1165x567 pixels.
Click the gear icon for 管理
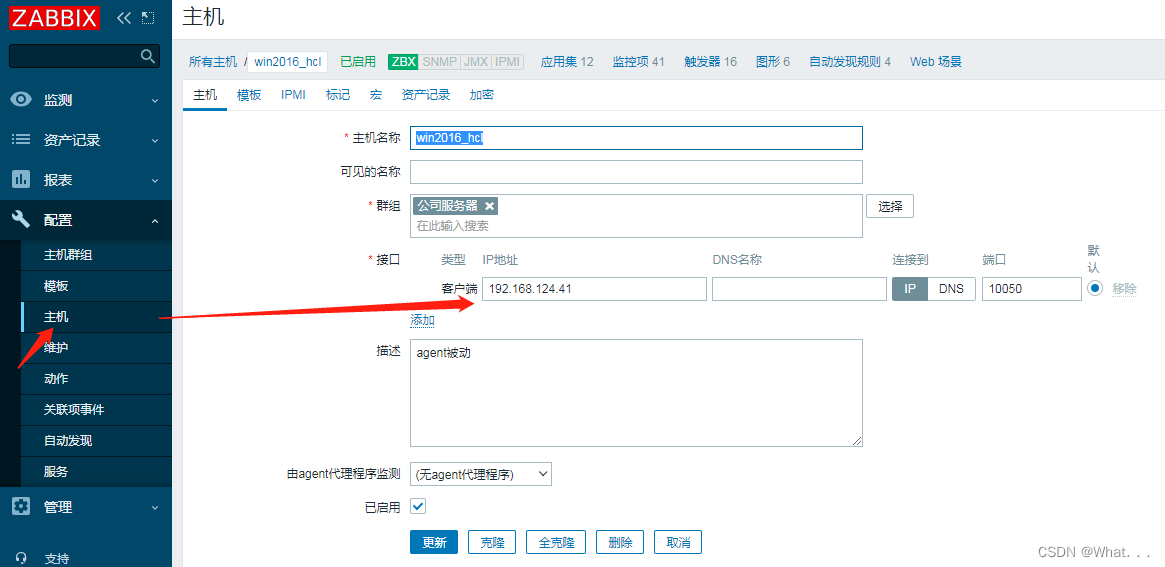click(21, 507)
